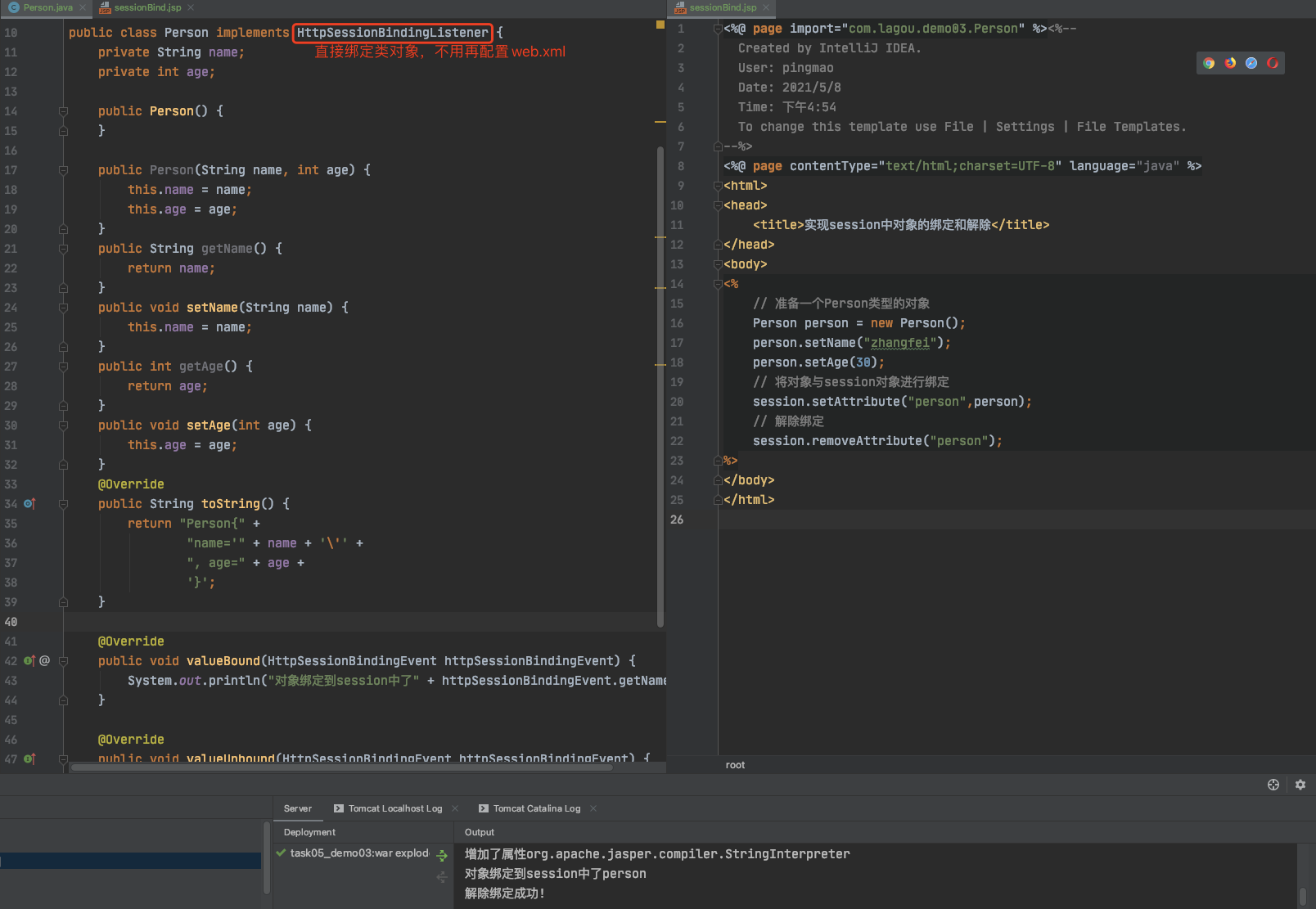This screenshot has width=1316, height=909.
Task: Click valueBound method name in Person.java
Action: [223, 661]
